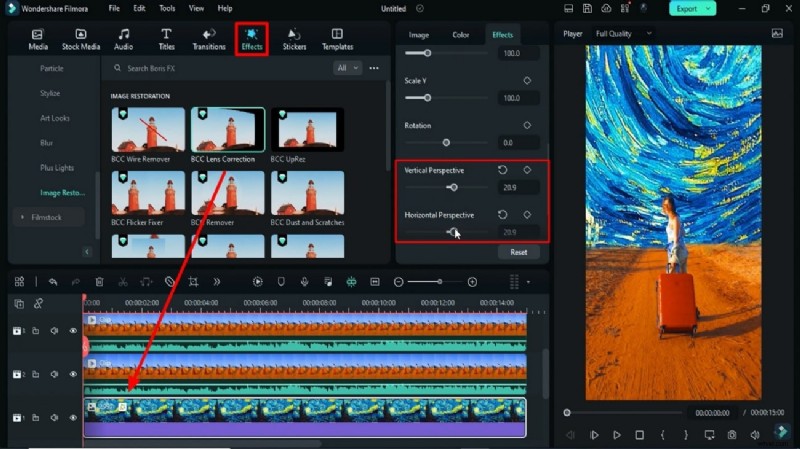Viewport: 800px width, 449px height.
Task: Open the Tools menu
Action: tap(167, 8)
